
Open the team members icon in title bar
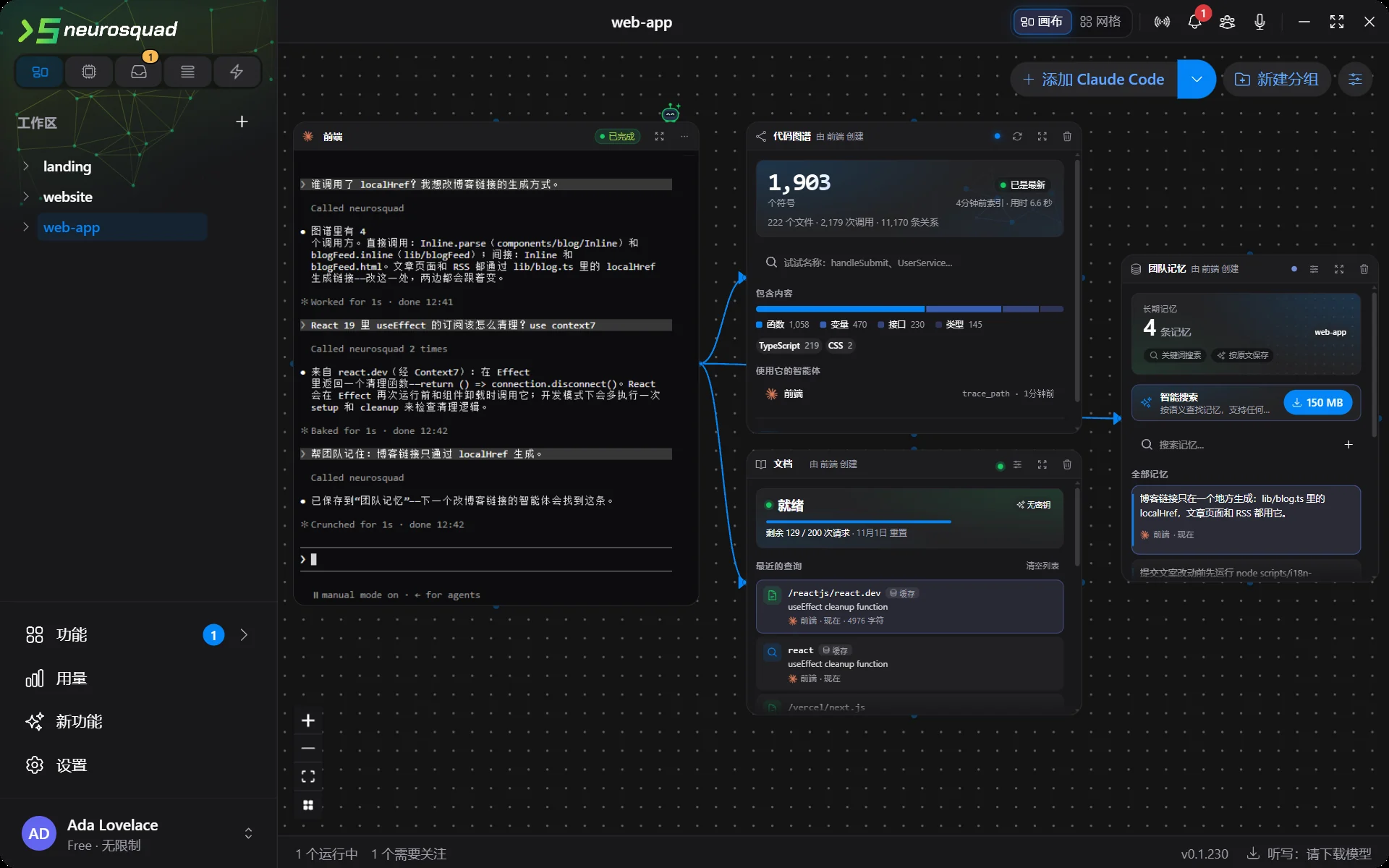coord(1227,22)
